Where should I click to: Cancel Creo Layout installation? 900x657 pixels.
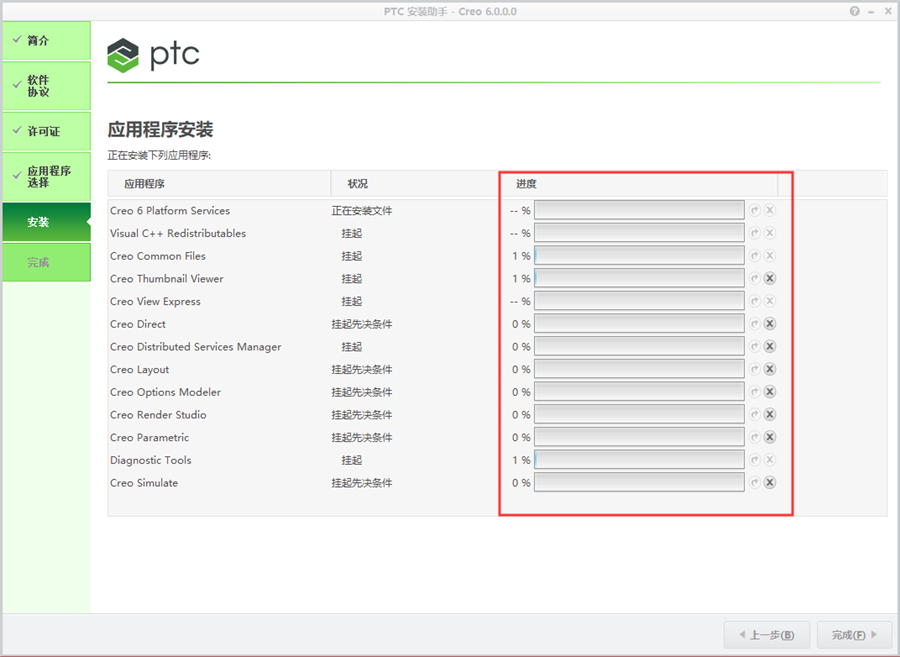[x=770, y=369]
